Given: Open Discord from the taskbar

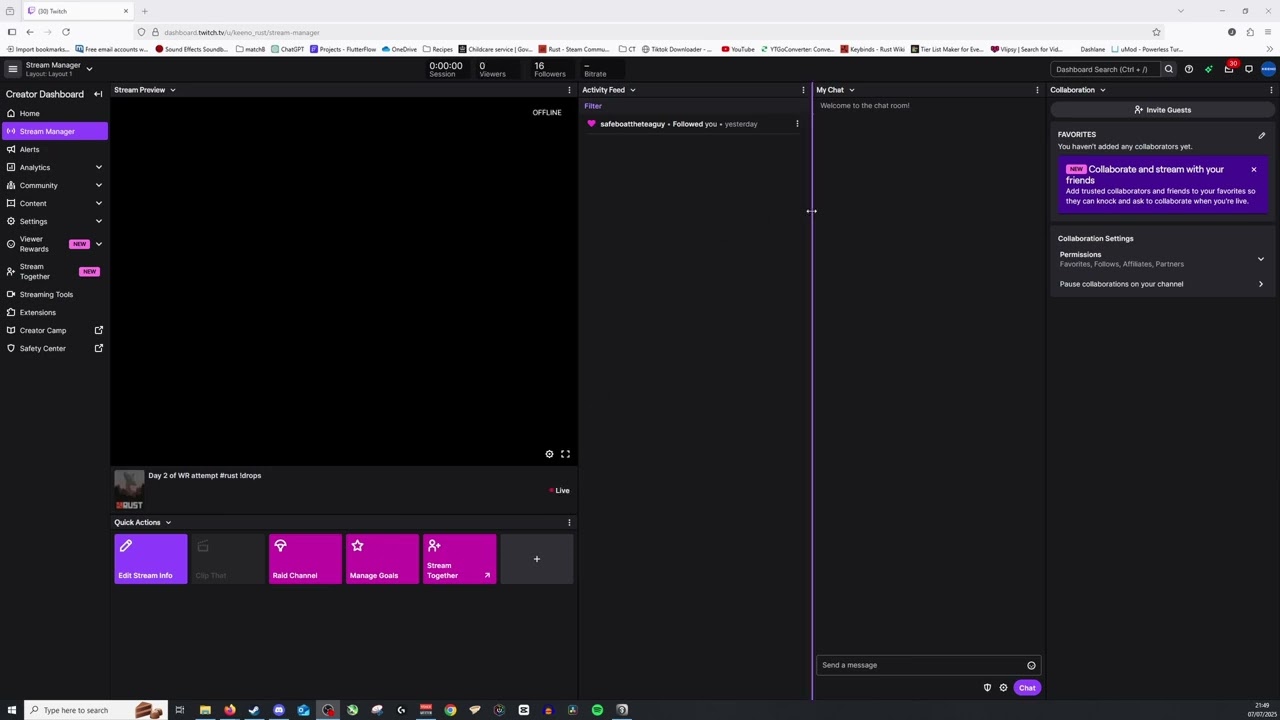Looking at the screenshot, I should pyautogui.click(x=278, y=710).
